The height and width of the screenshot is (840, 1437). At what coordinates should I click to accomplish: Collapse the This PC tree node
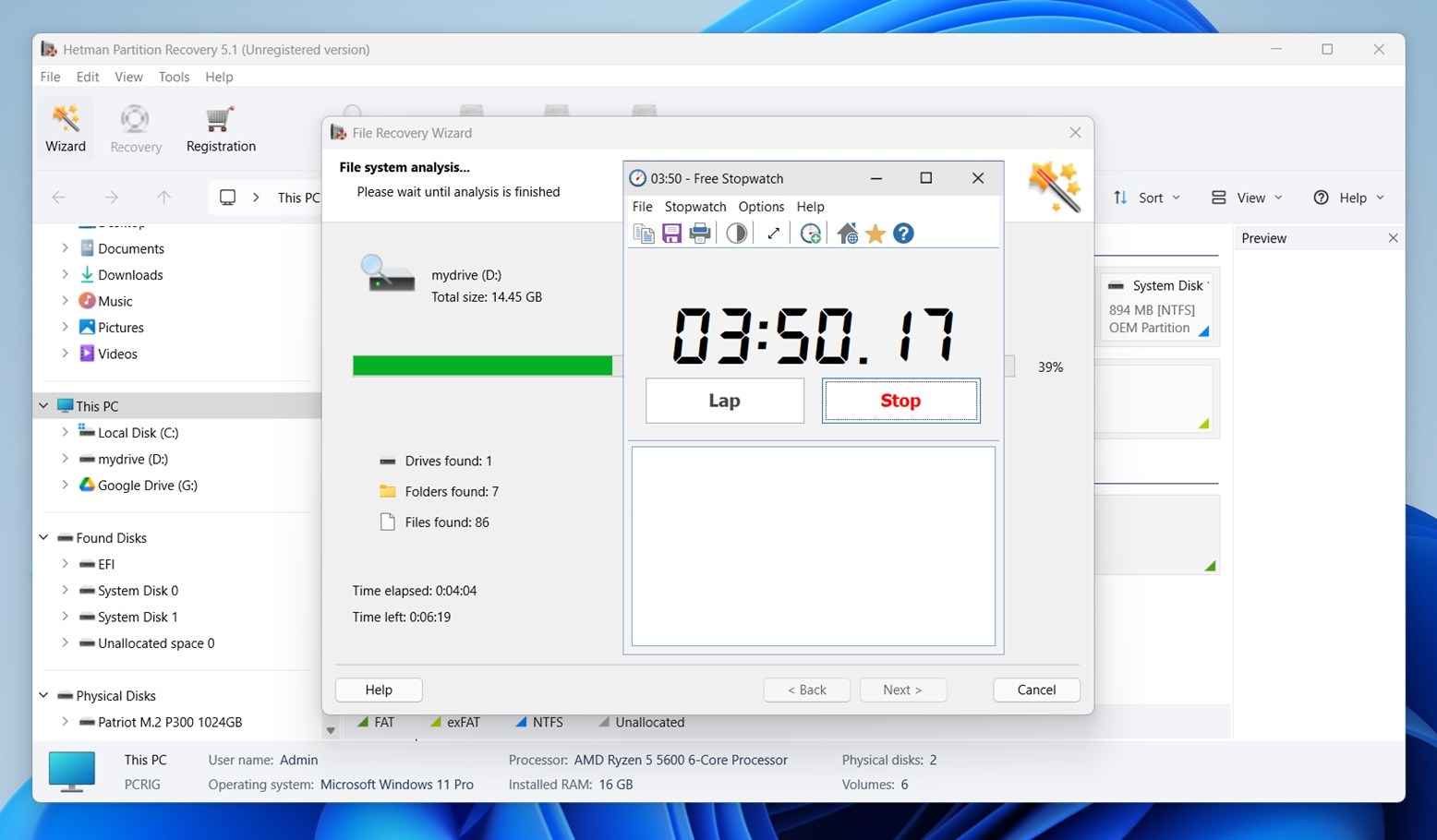43,406
